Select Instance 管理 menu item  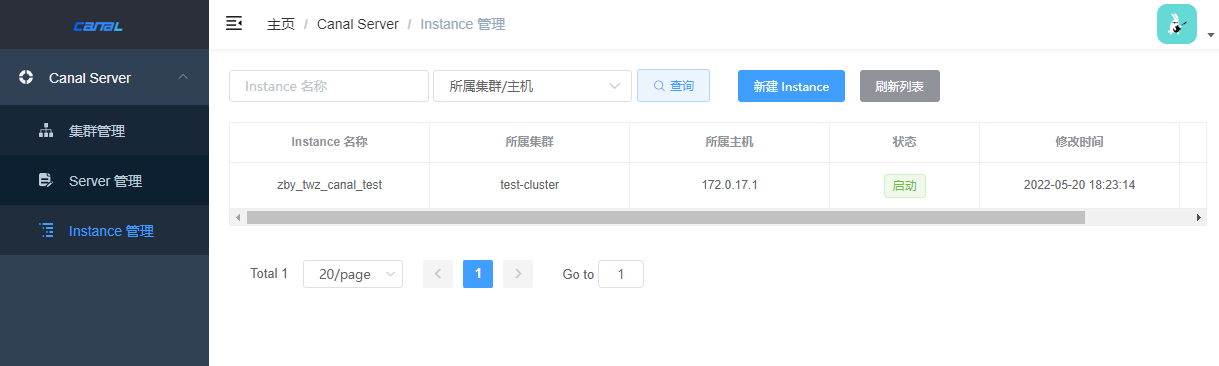[104, 231]
